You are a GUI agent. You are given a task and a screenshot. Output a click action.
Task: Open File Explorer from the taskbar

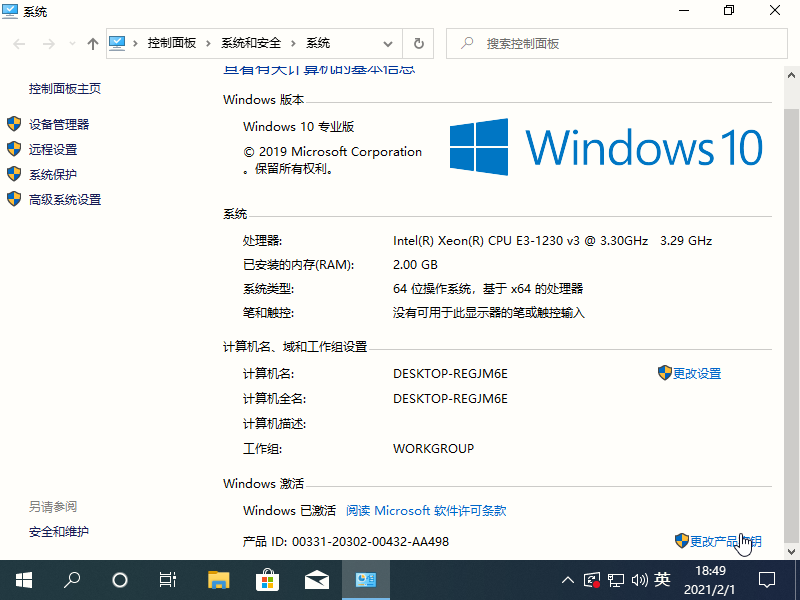219,580
